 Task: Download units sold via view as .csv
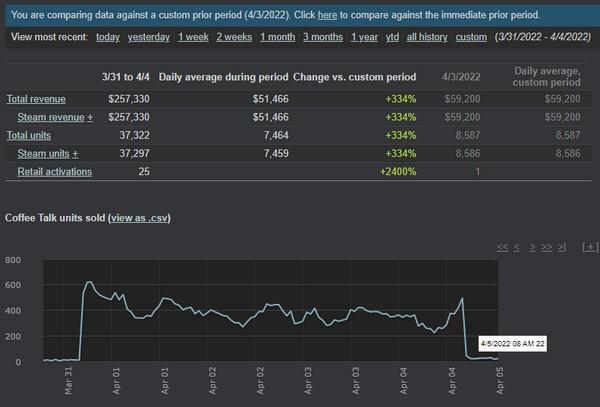[x=140, y=218]
